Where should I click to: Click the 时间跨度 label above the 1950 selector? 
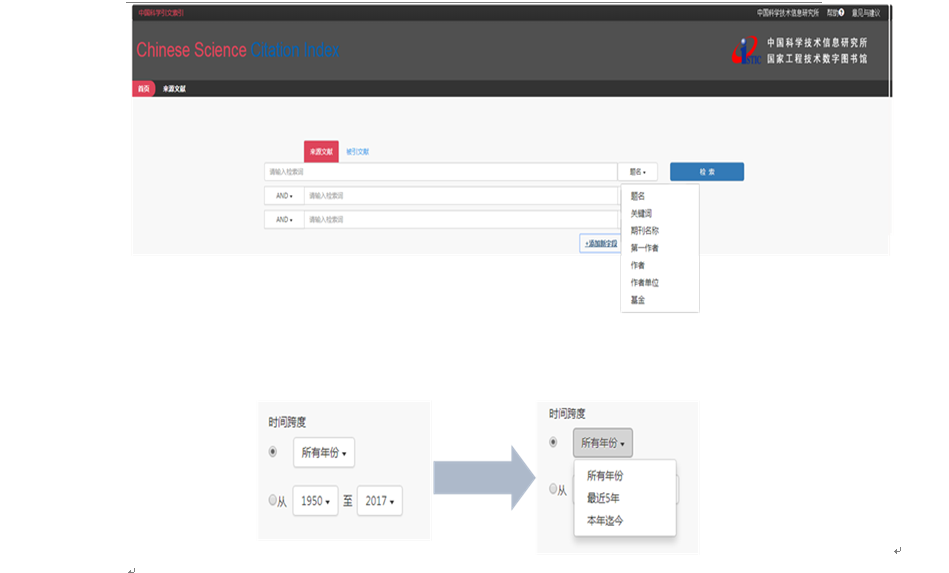[287, 422]
